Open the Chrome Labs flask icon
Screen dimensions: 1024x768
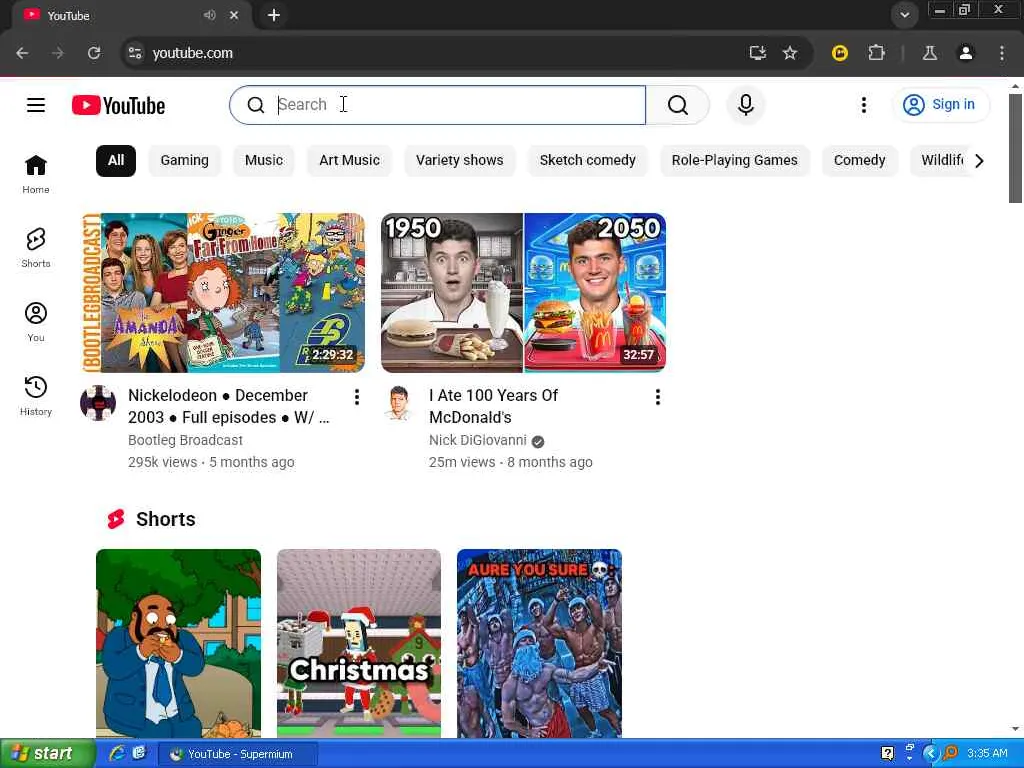tap(930, 53)
